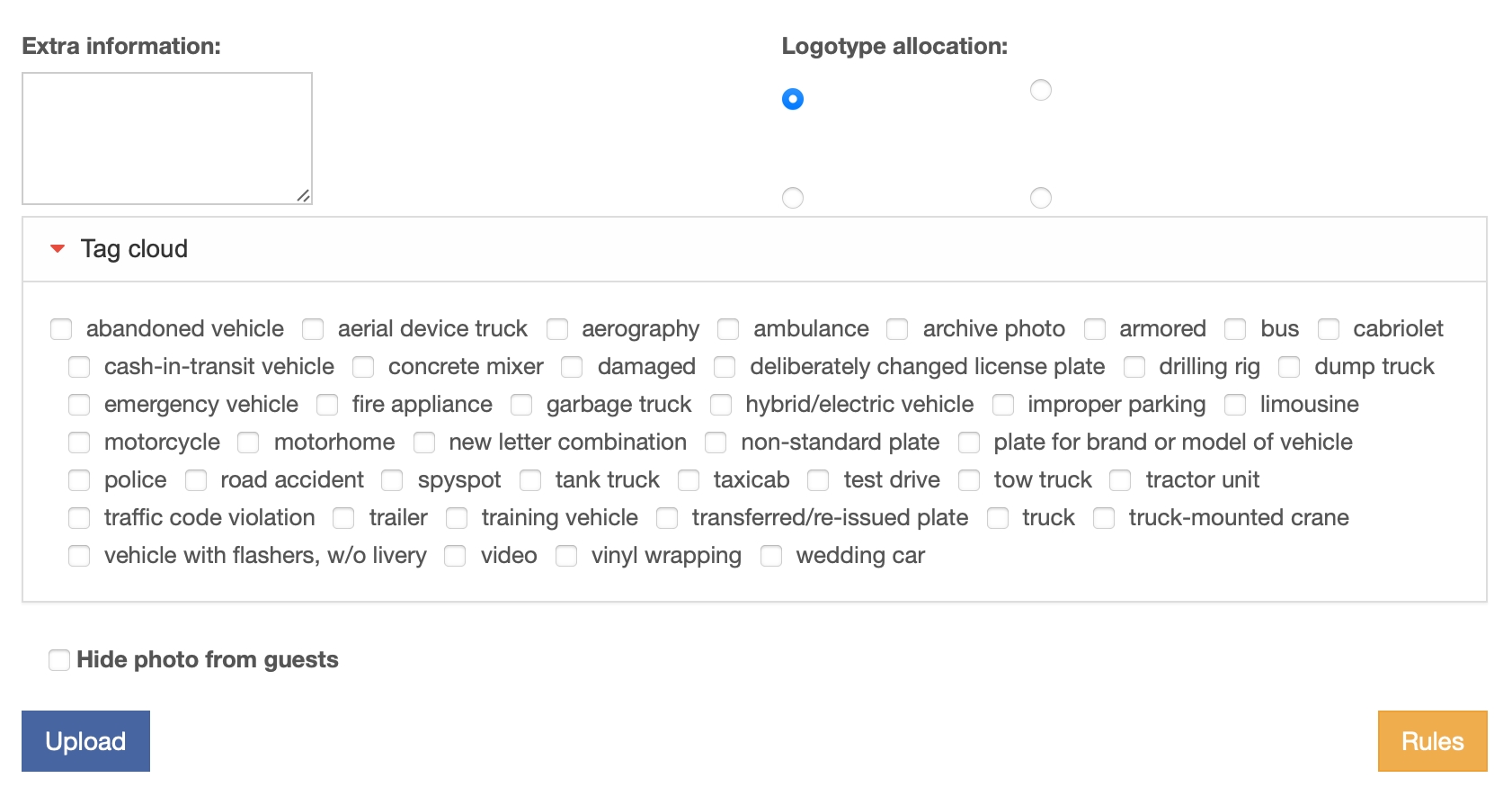The image size is (1512, 796).
Task: Select the top-right logotype allocation radio
Action: pos(1041,90)
